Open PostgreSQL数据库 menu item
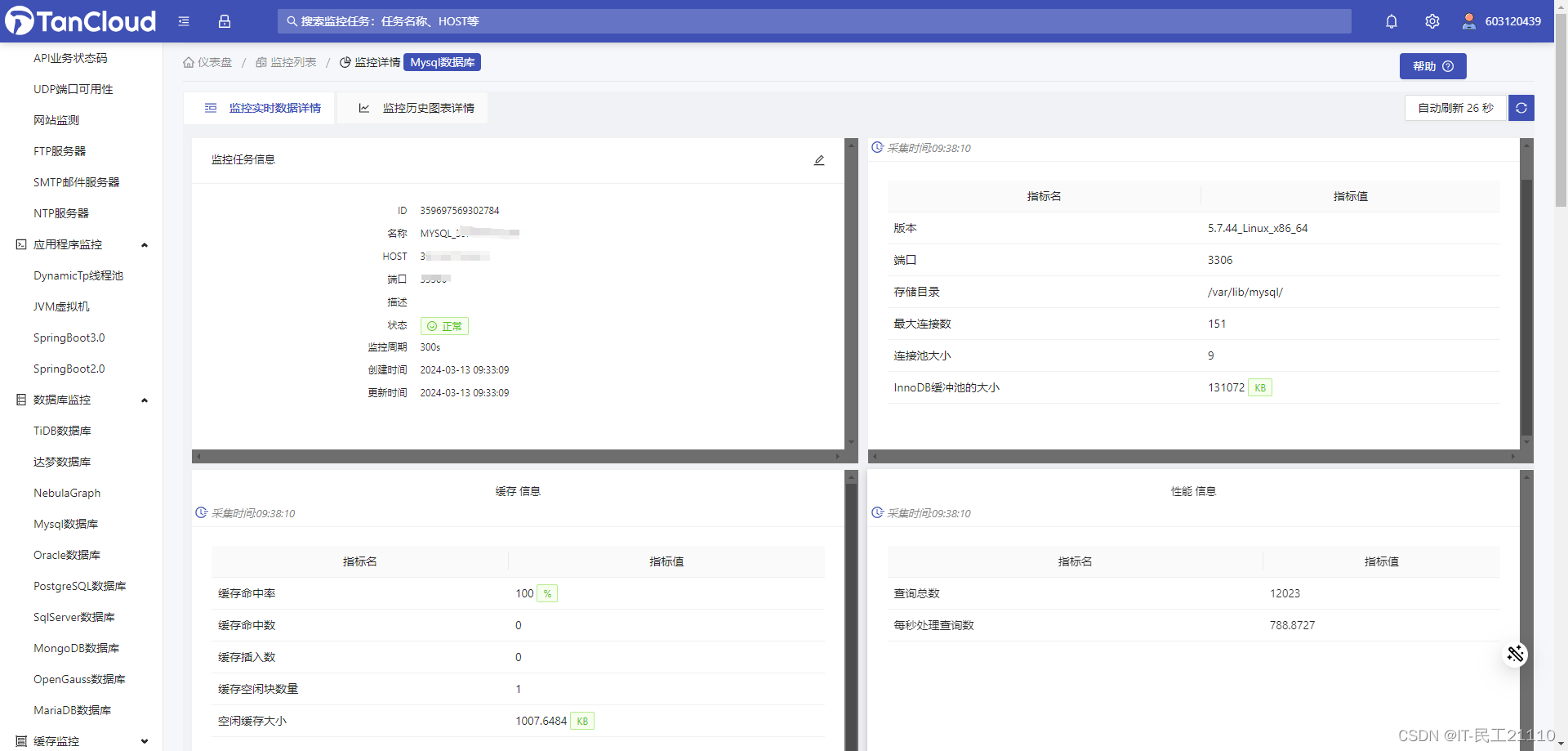This screenshot has width=1568, height=751. (80, 586)
